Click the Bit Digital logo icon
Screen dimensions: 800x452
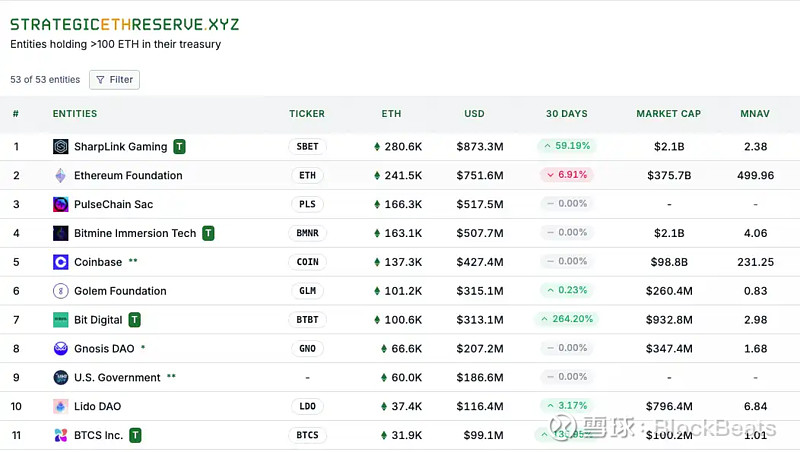[x=61, y=321]
